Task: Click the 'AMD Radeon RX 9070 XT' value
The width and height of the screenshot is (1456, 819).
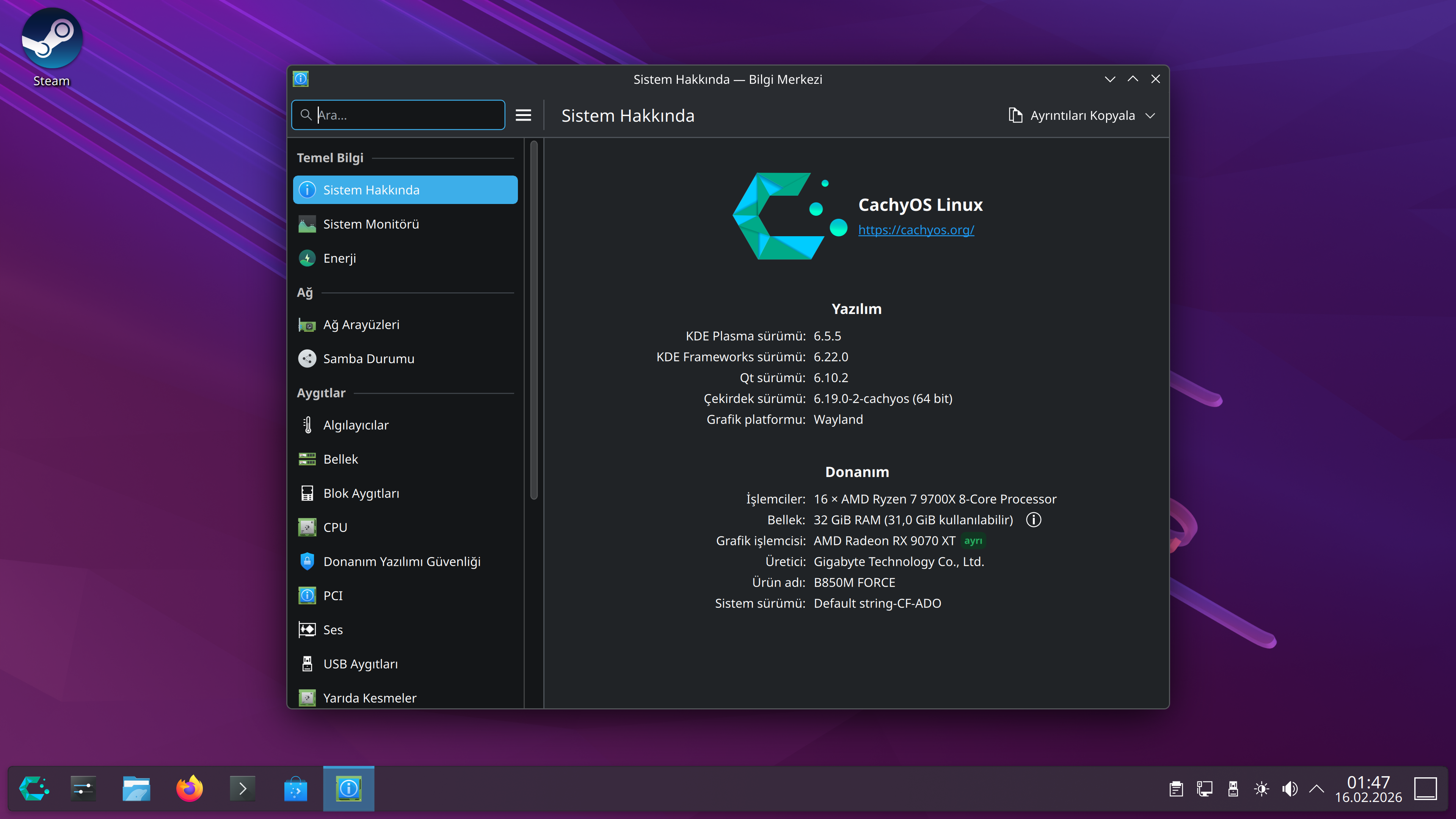Action: point(885,541)
